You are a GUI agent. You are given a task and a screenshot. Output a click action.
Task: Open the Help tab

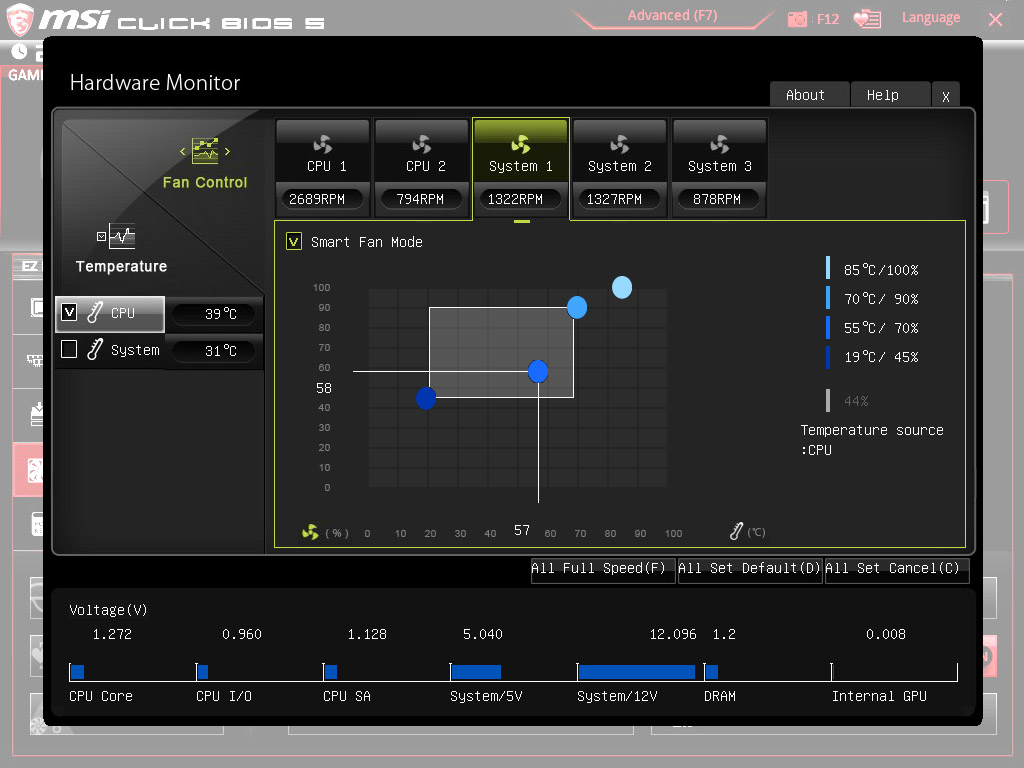pyautogui.click(x=890, y=95)
